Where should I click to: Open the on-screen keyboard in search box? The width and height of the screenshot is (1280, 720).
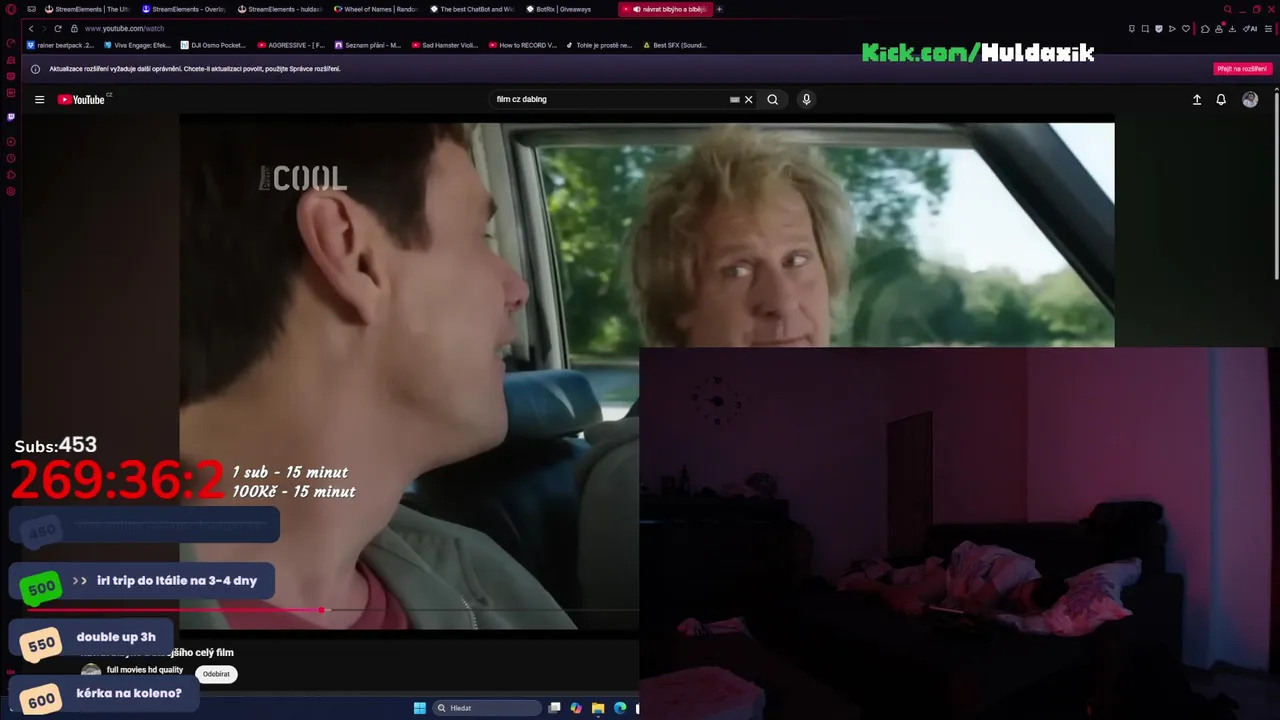[x=734, y=99]
